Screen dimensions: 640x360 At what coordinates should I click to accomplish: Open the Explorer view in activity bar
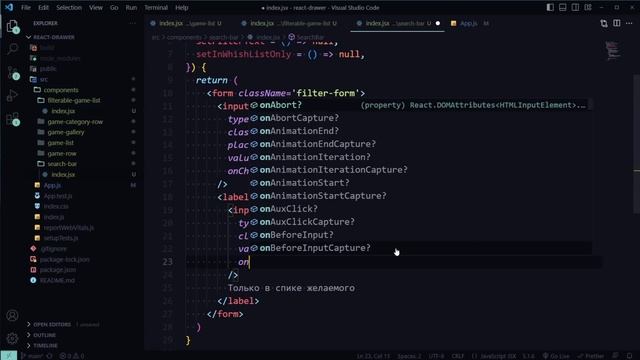coord(12,27)
